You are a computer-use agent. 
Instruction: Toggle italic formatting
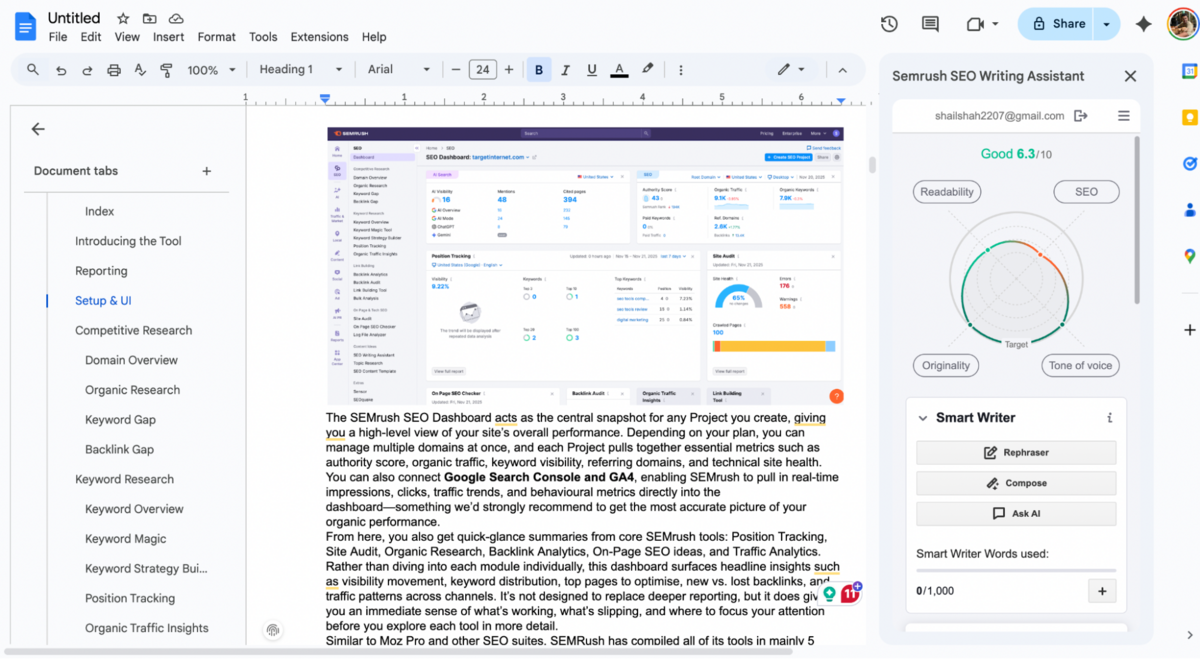click(x=566, y=70)
